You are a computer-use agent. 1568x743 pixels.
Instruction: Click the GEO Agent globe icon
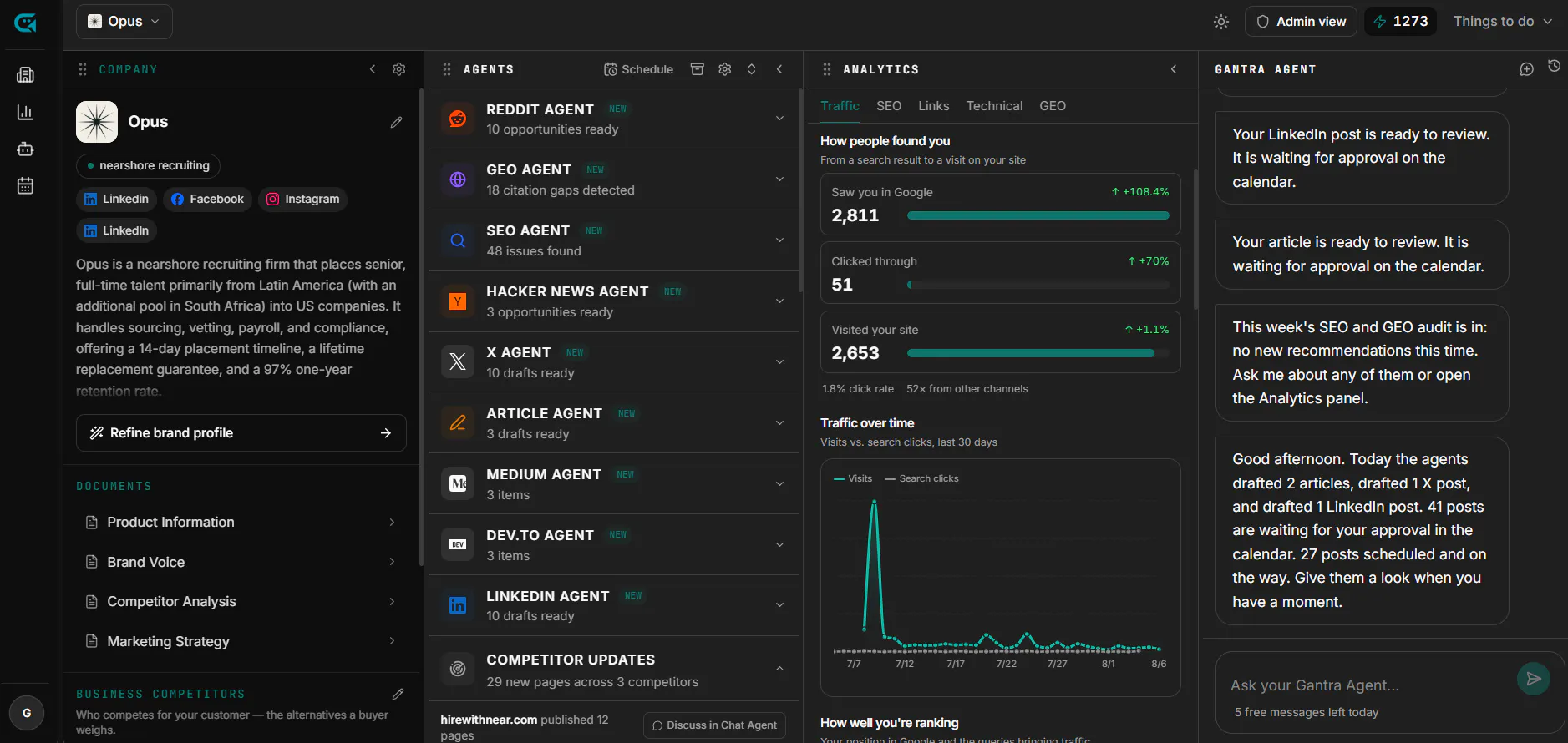click(458, 179)
